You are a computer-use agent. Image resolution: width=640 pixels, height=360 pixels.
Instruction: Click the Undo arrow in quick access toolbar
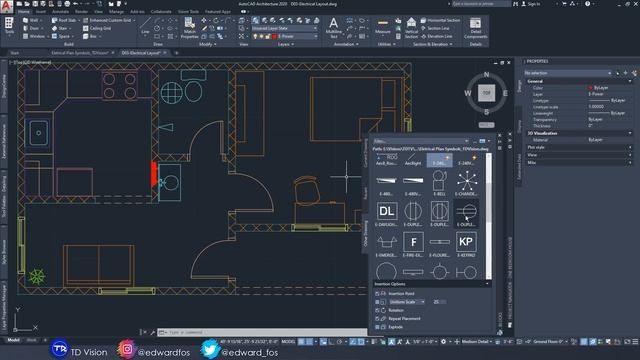click(76, 4)
